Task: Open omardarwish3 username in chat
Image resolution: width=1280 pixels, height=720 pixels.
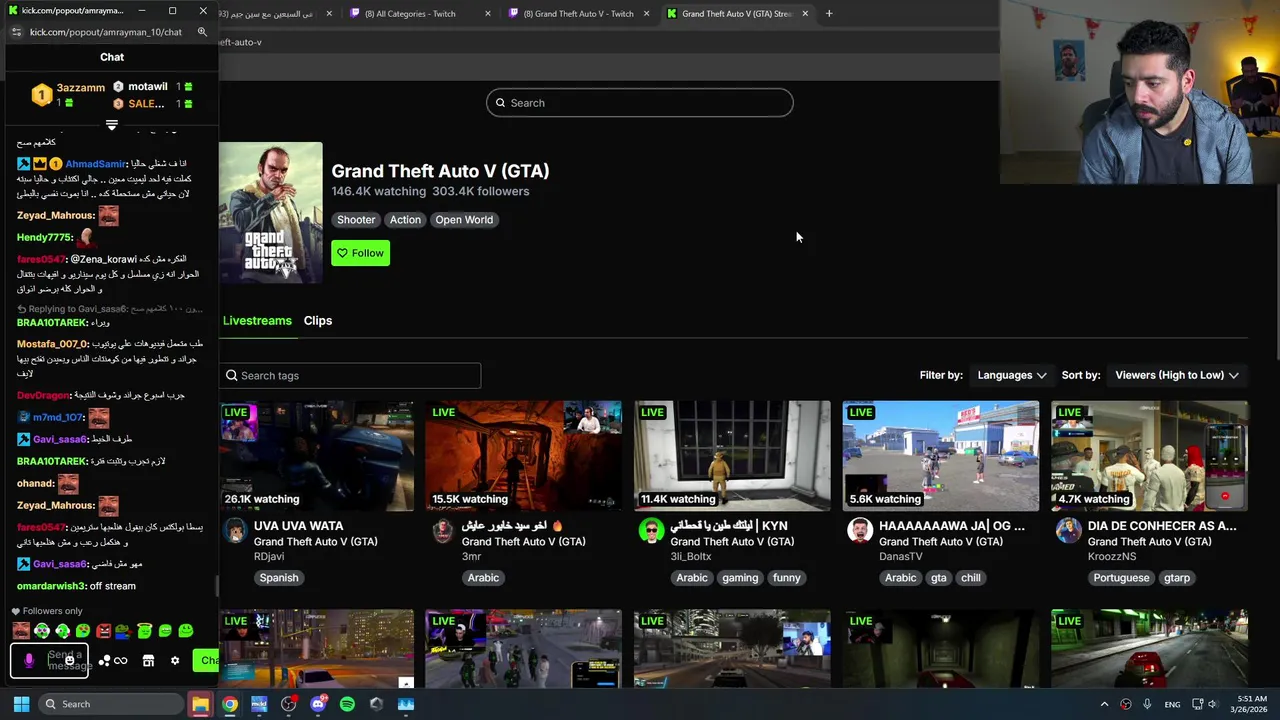Action: coord(50,586)
